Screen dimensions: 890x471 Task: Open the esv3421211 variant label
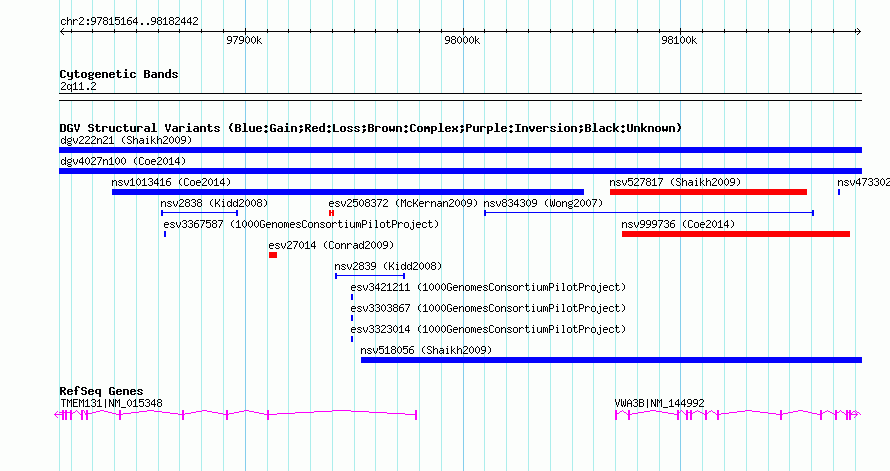488,287
